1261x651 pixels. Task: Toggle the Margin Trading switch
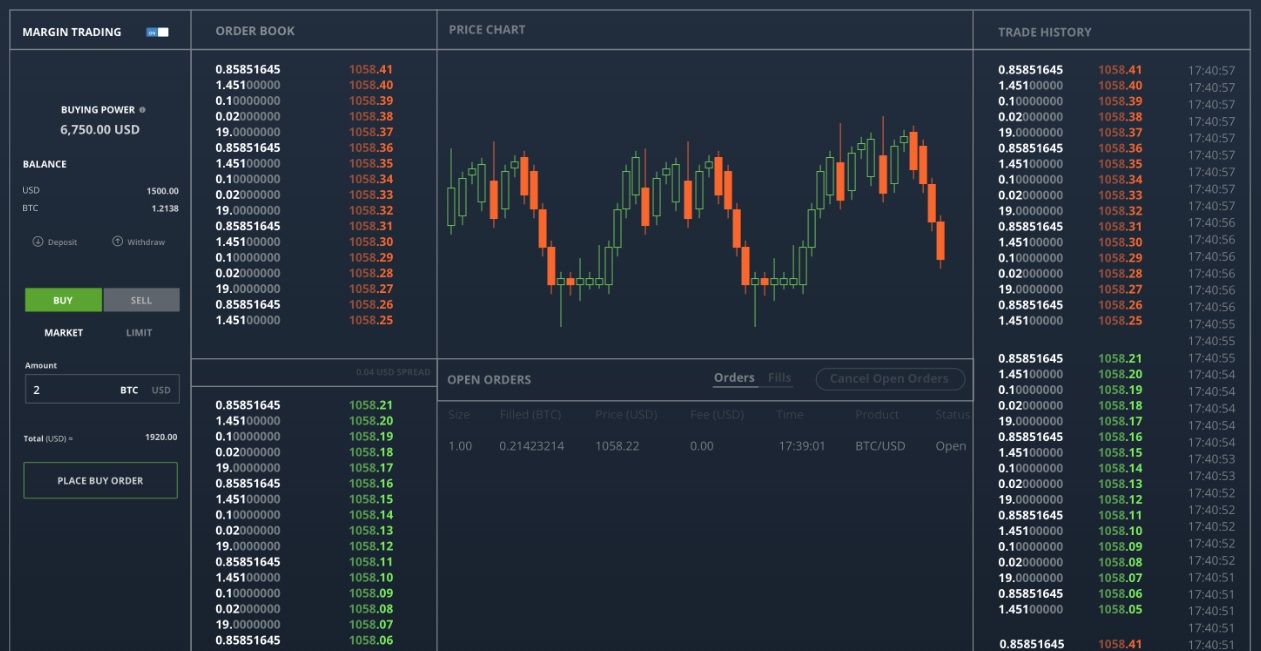coord(157,32)
